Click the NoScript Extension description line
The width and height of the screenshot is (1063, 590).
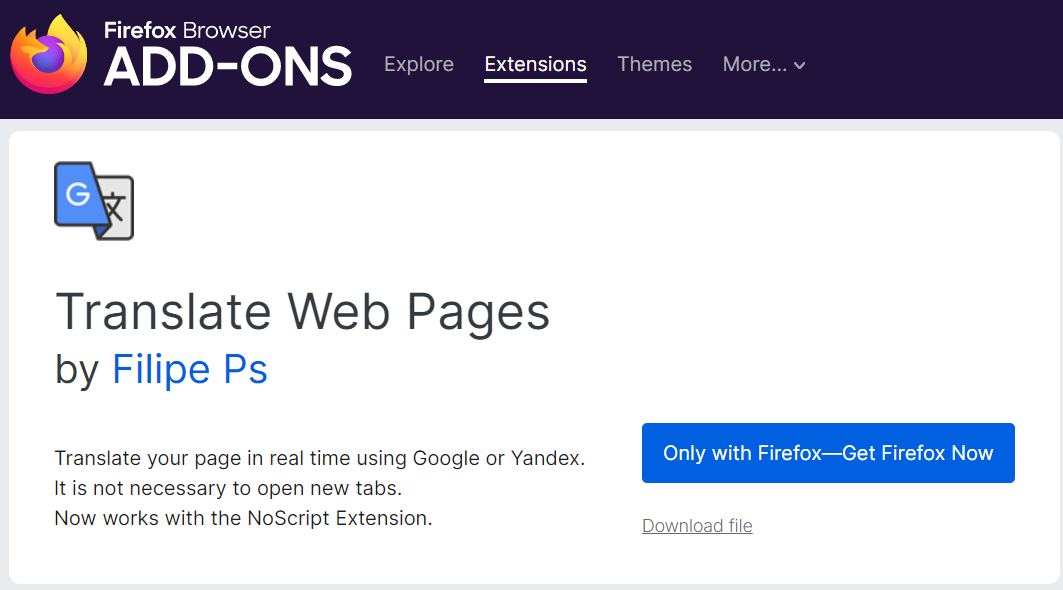(243, 518)
